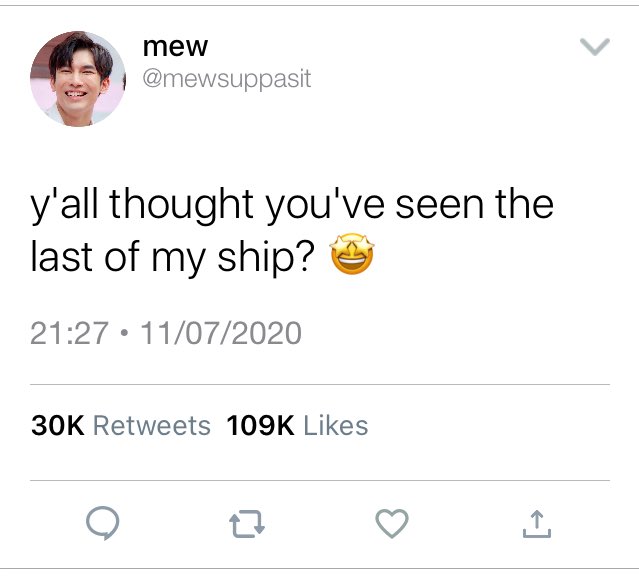View the 109K Likes list
Image resolution: width=639 pixels, height=576 pixels.
[297, 426]
